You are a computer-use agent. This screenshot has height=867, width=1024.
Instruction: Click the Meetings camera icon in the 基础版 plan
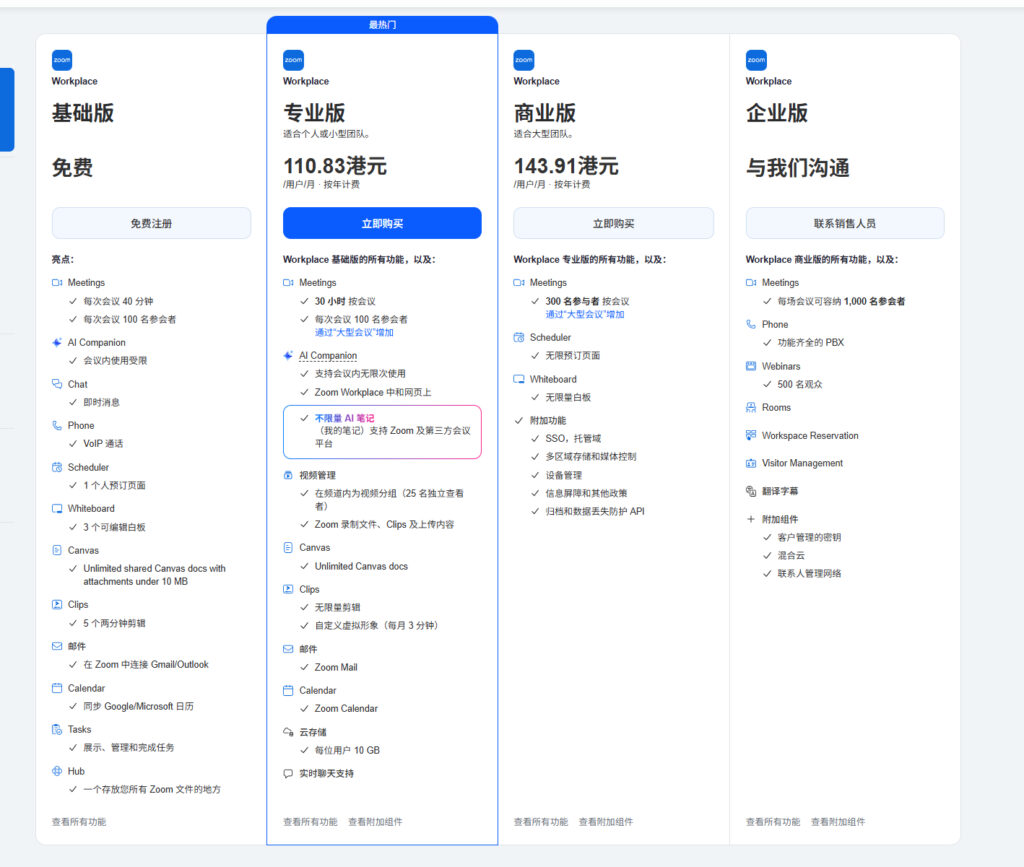point(57,283)
